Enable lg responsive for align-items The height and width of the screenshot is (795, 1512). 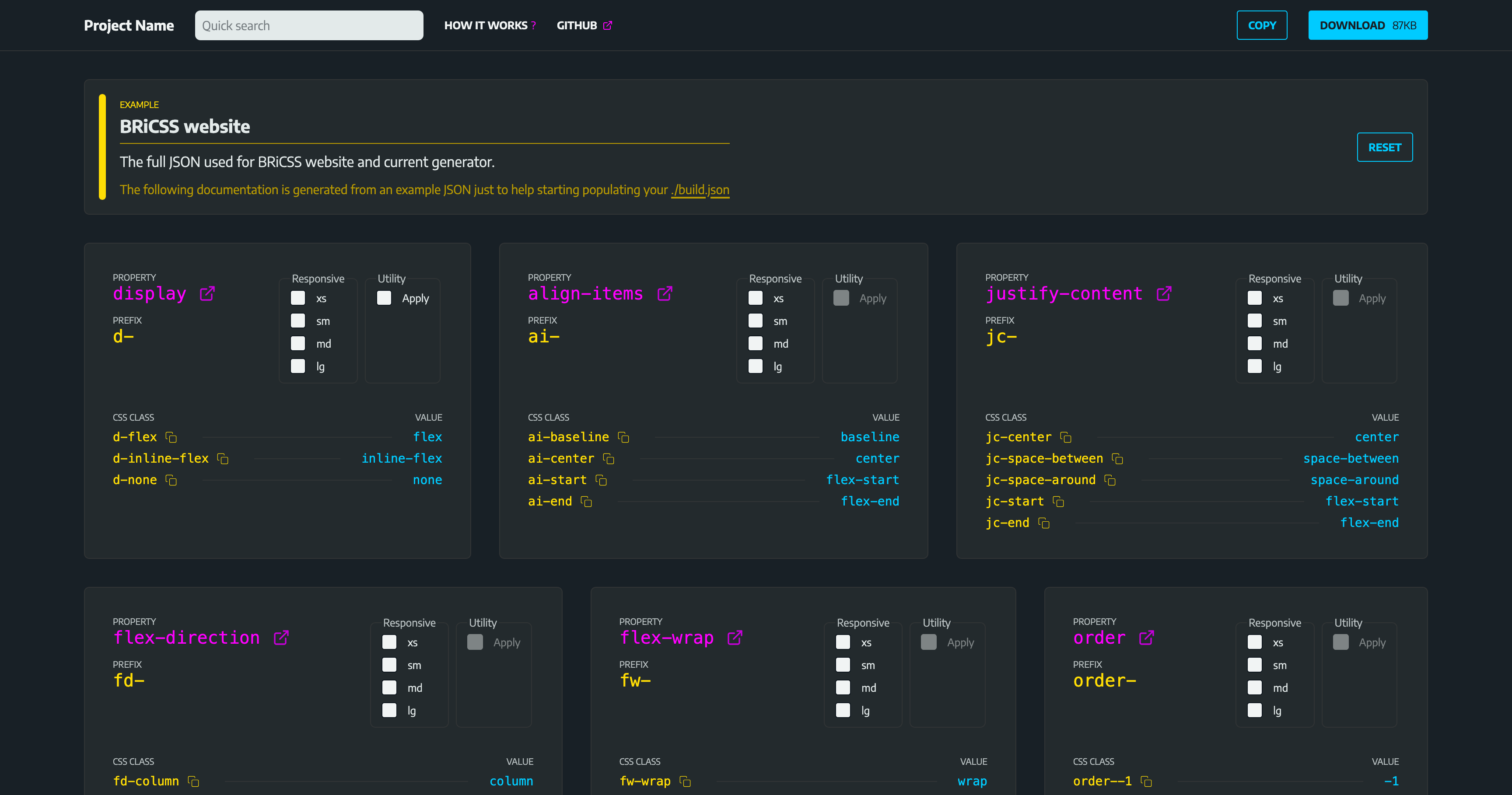pyautogui.click(x=756, y=366)
